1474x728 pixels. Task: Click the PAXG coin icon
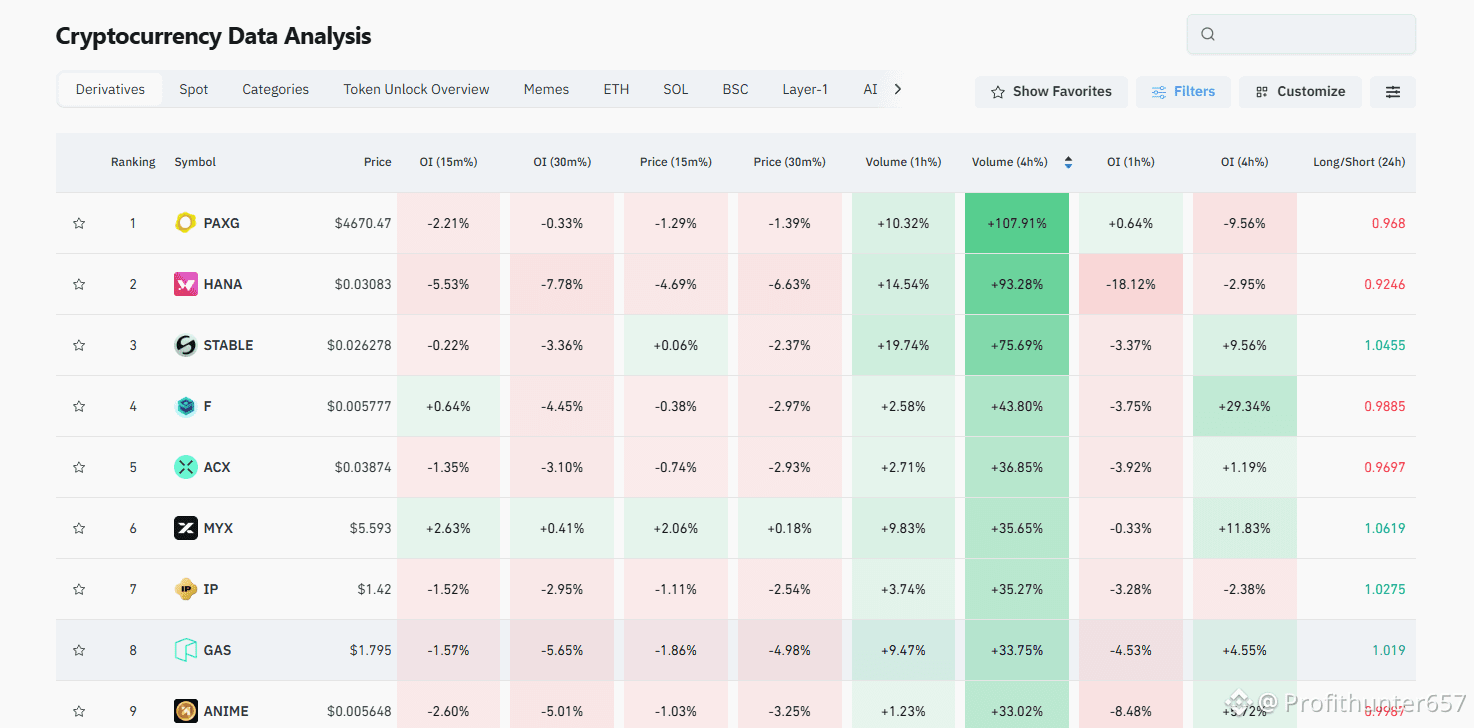(x=185, y=223)
